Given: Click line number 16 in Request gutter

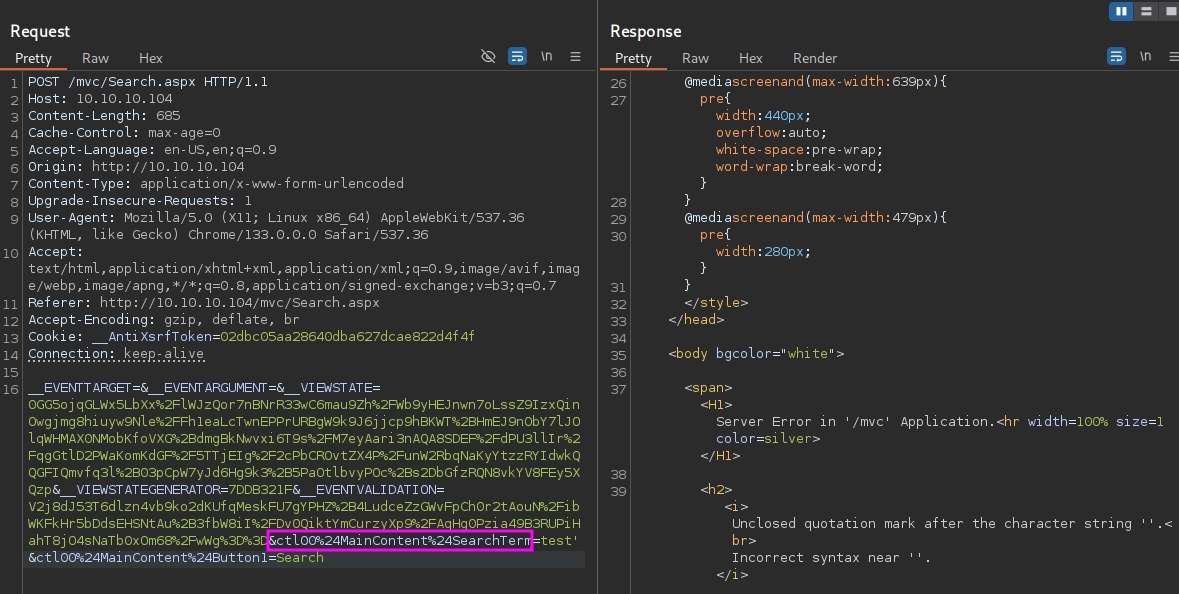Looking at the screenshot, I should (11, 388).
